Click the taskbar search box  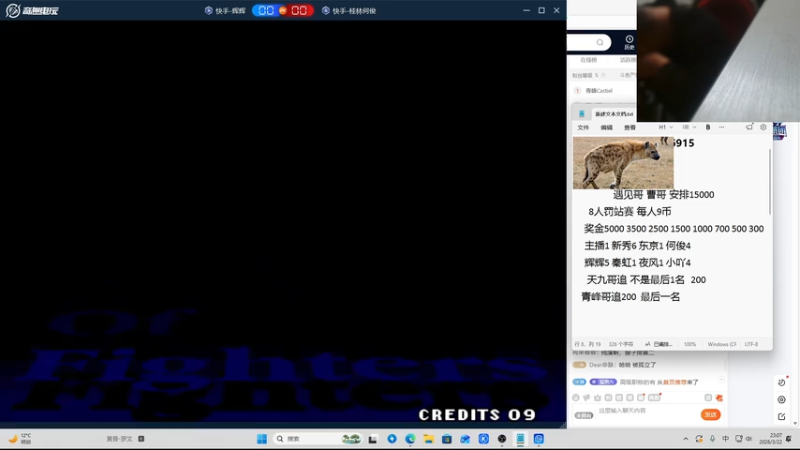coord(318,439)
